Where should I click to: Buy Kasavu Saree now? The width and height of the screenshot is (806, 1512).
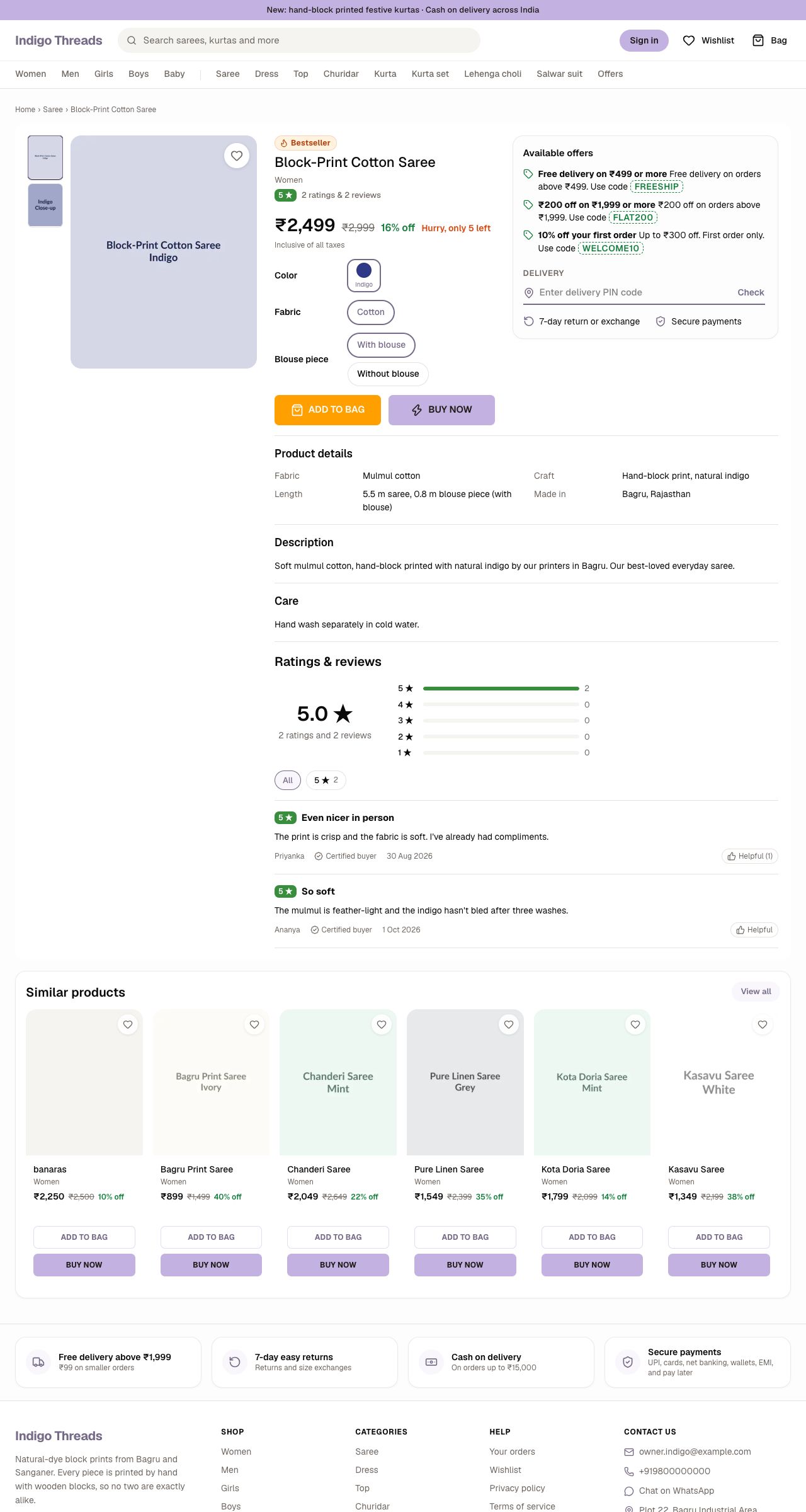click(x=719, y=1265)
